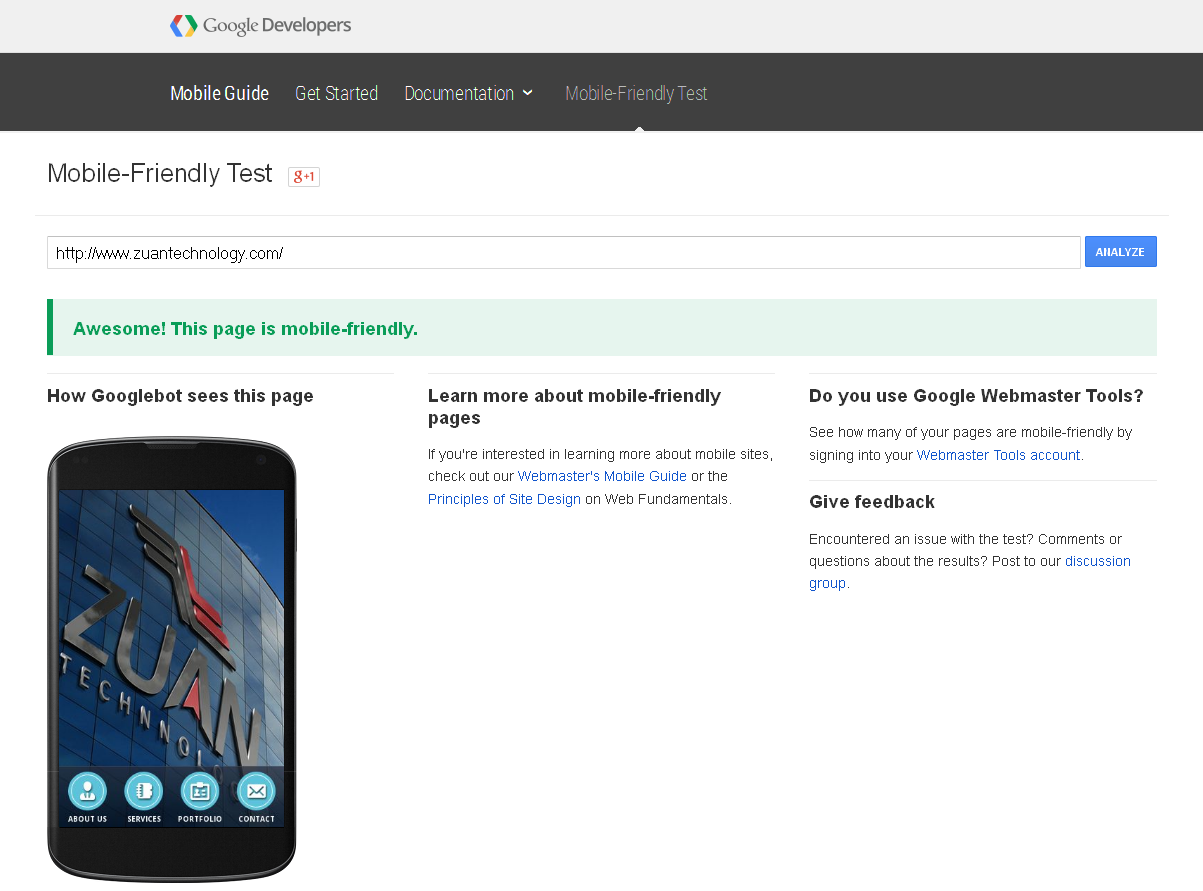Click the 'Learn more about mobile-friendly pages' heading
The image size is (1203, 891).
pyautogui.click(x=574, y=407)
